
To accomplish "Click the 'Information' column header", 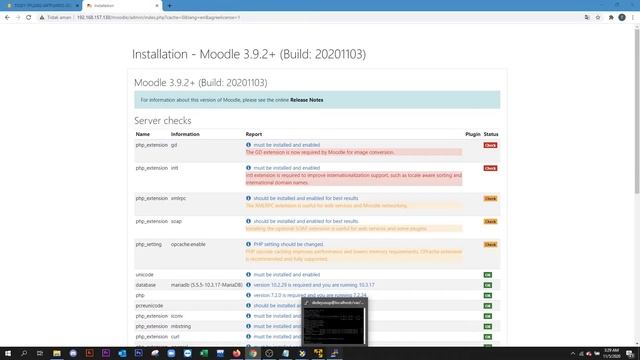I will coord(185,134).
